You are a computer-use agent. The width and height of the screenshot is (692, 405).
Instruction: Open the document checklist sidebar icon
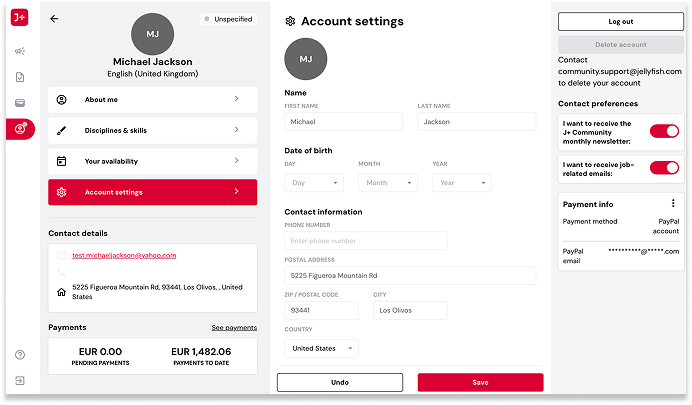[x=20, y=77]
